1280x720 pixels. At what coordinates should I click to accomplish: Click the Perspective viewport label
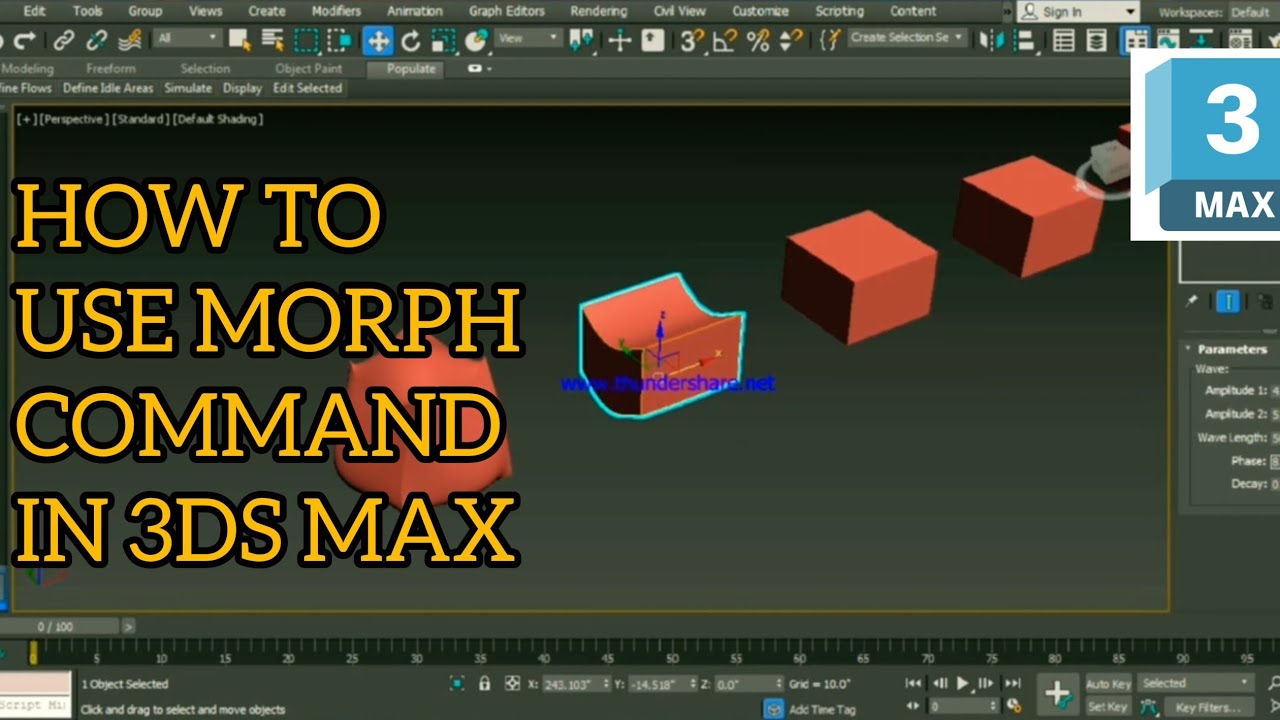pyautogui.click(x=72, y=119)
